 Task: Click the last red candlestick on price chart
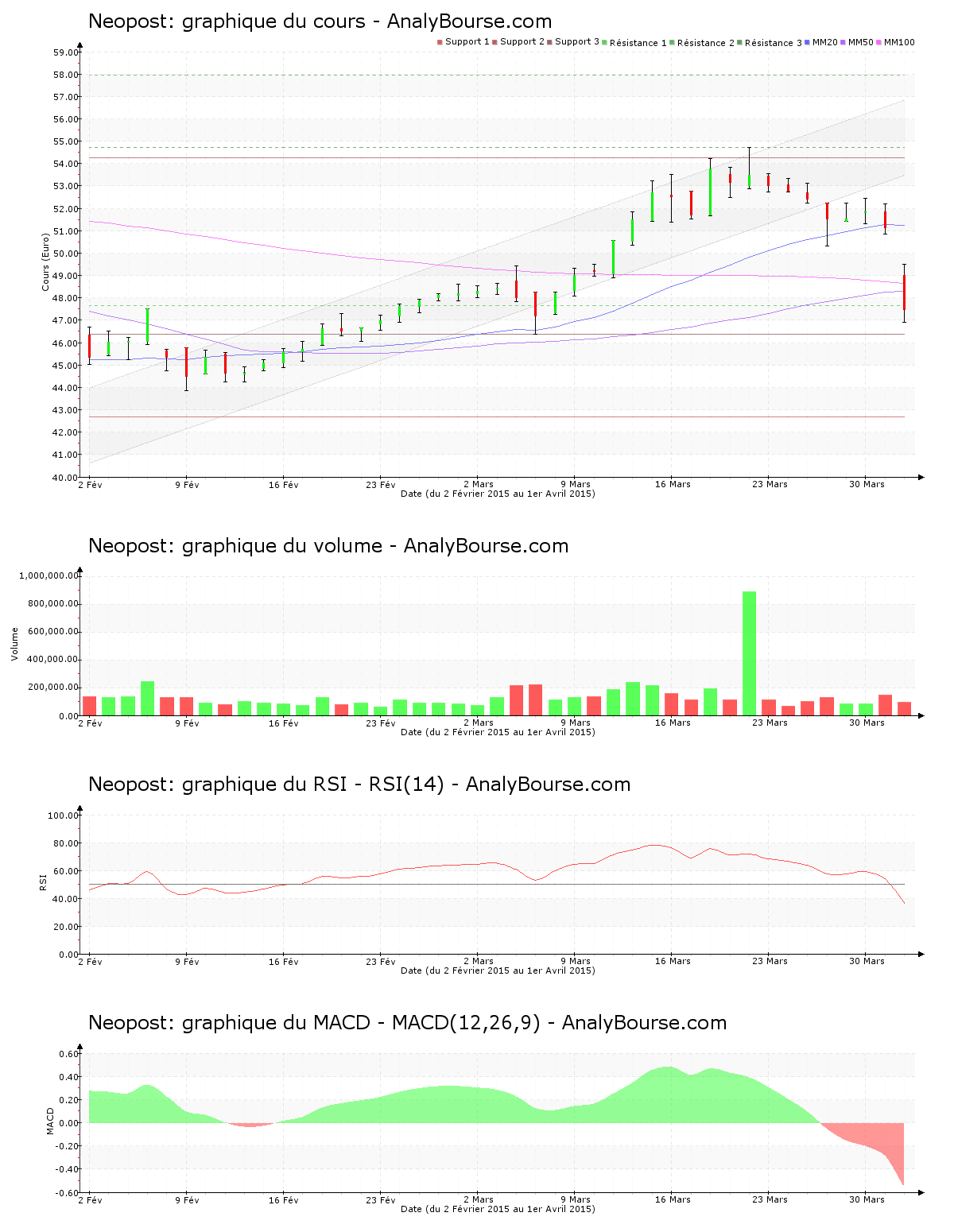click(x=904, y=293)
